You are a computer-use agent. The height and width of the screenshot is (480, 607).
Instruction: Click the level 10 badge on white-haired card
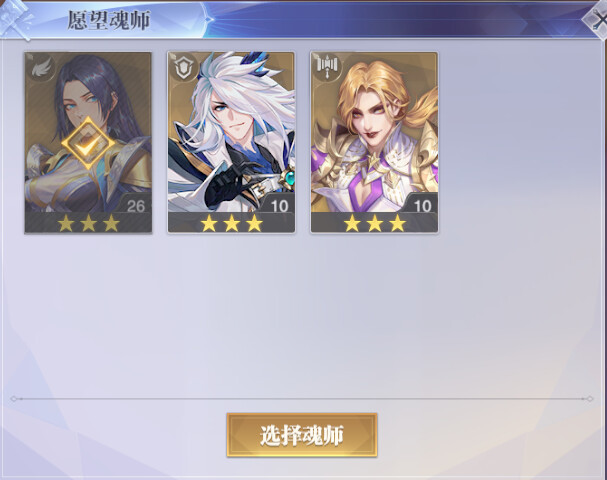coord(279,206)
